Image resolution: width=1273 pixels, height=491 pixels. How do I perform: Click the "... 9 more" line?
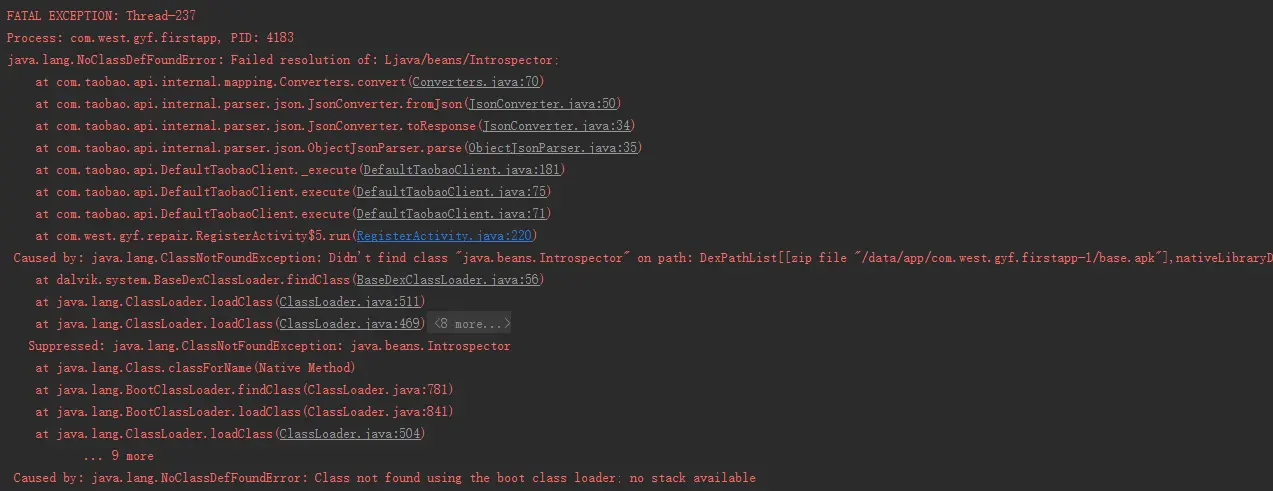point(118,456)
